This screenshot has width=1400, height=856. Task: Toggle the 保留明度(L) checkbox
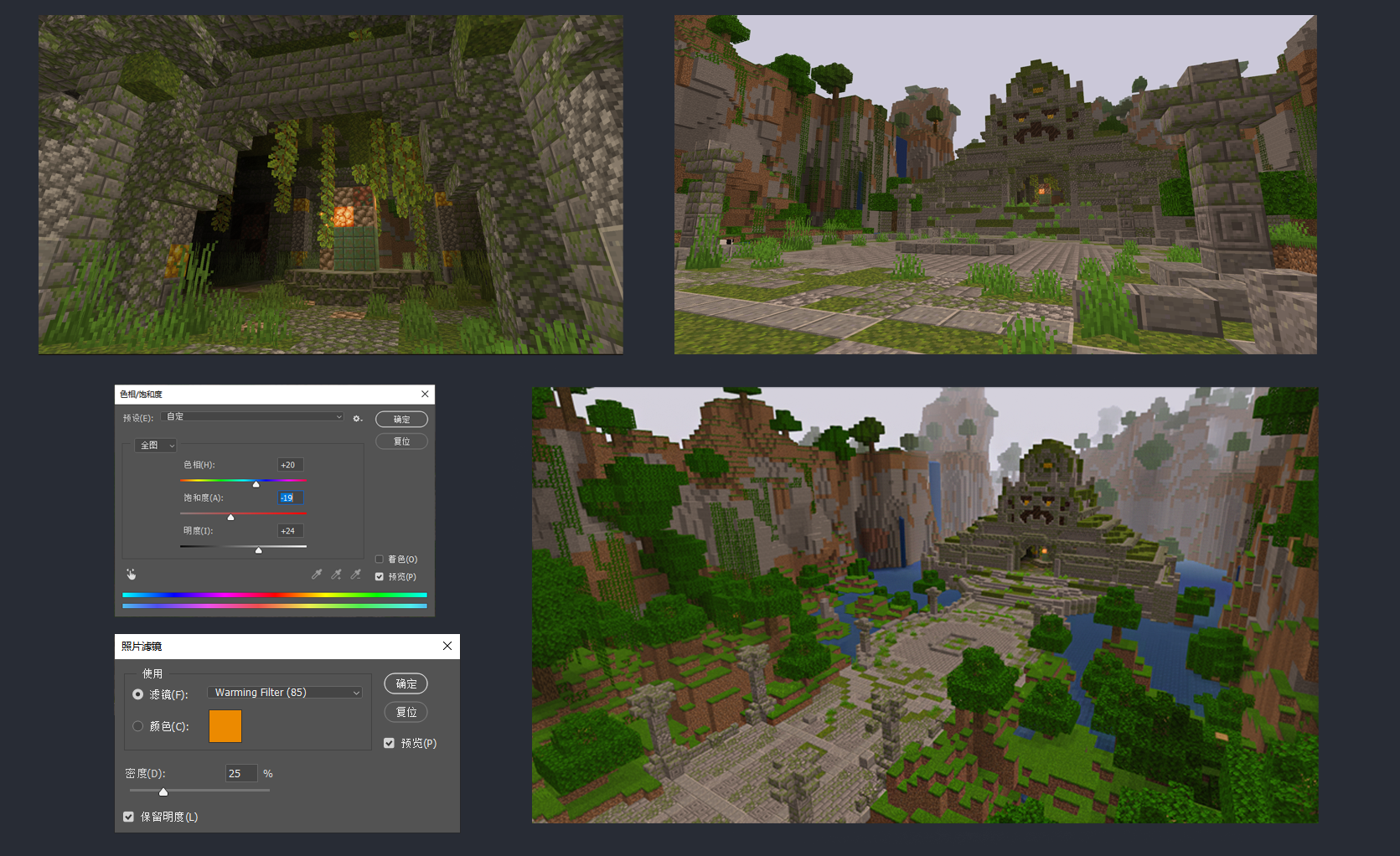coord(128,817)
